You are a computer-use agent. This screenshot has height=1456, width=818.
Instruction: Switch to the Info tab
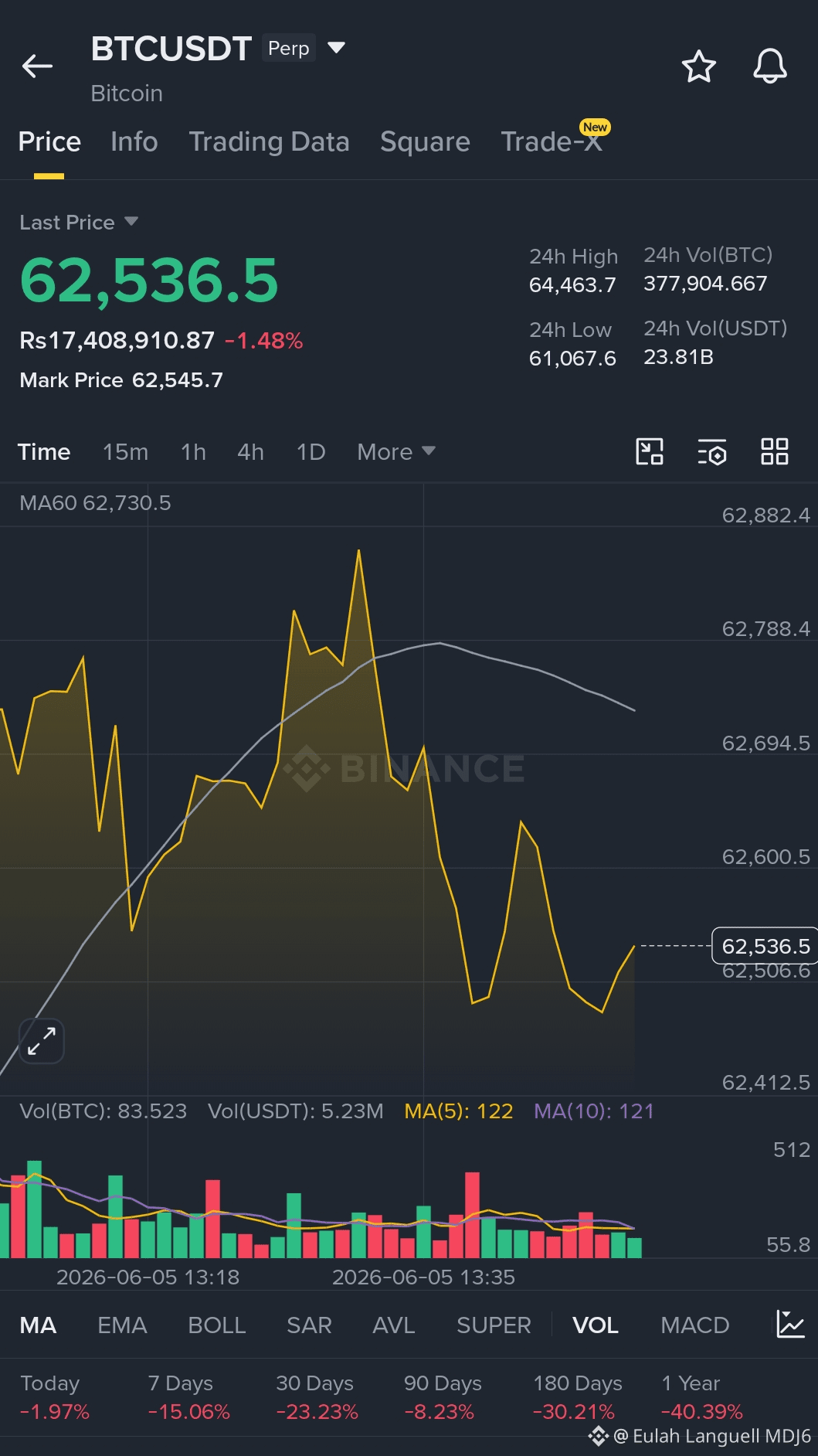point(134,141)
